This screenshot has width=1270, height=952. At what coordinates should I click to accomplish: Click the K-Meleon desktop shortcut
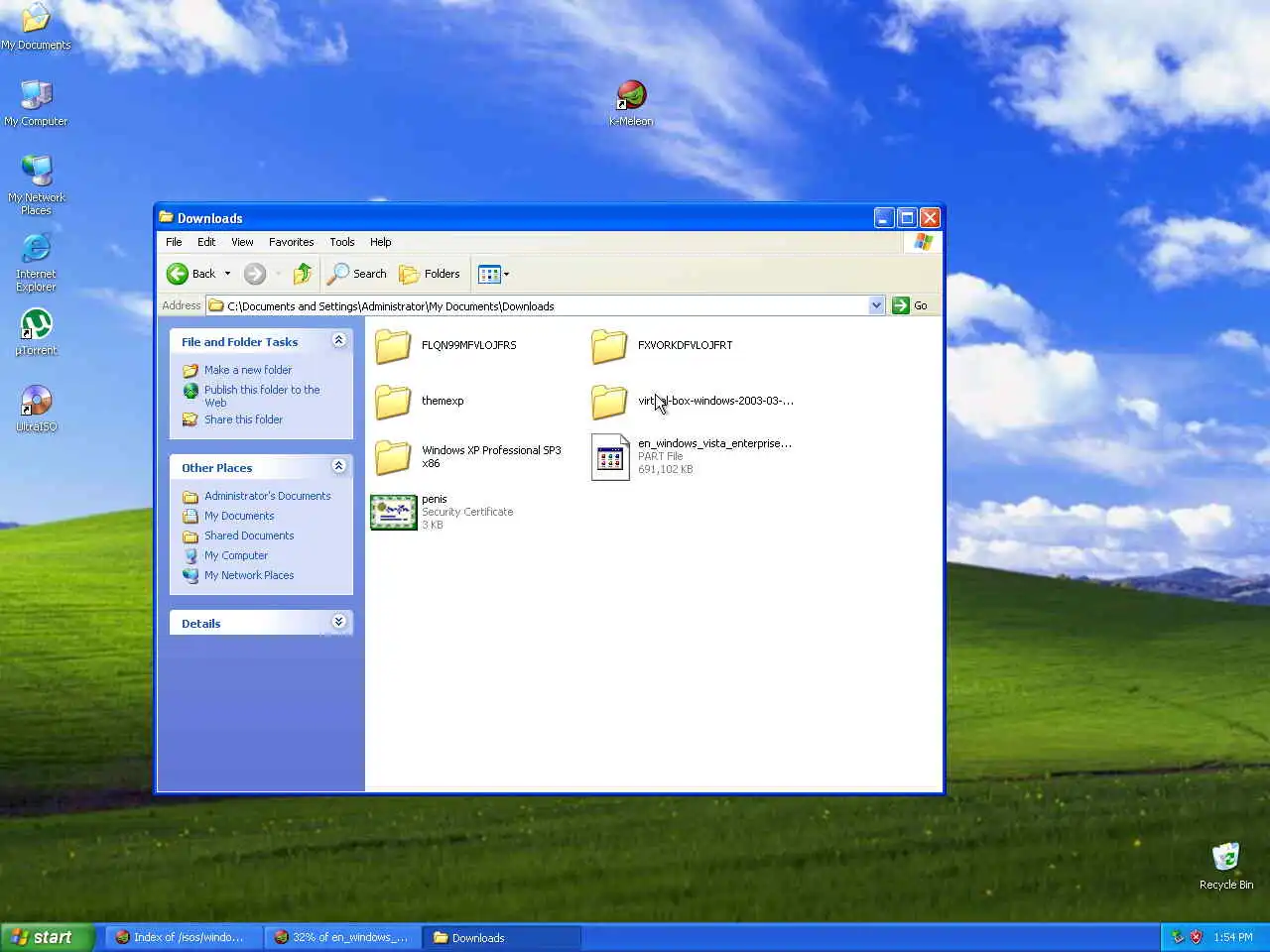[x=631, y=95]
